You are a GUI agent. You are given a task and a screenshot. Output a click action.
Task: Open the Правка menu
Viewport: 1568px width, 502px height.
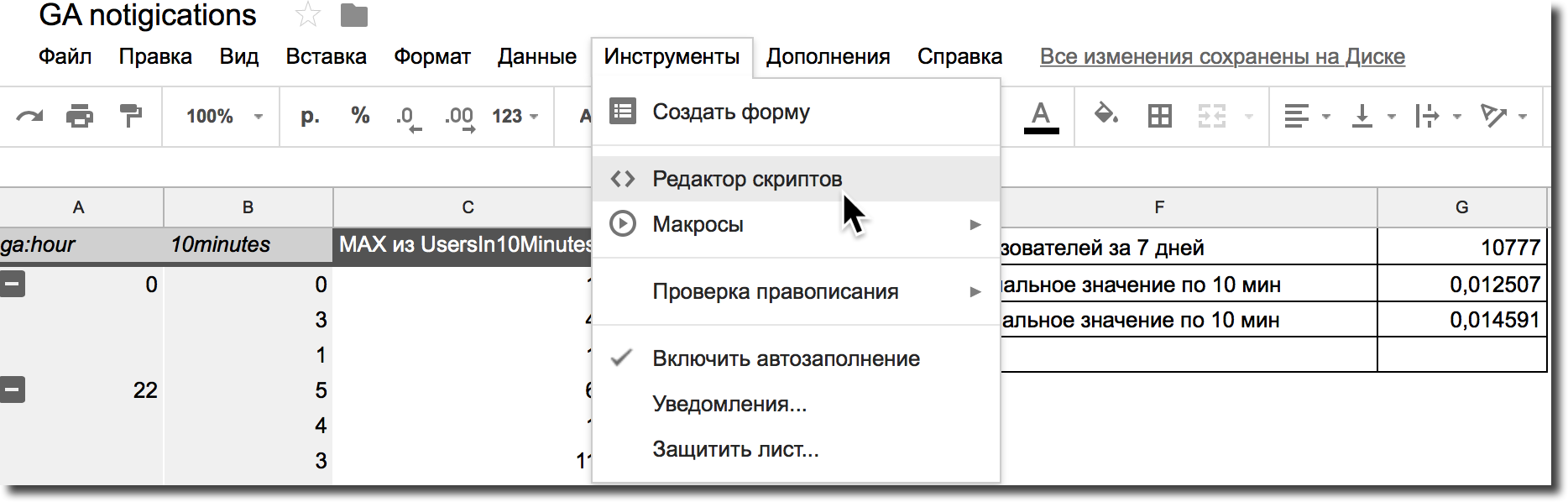pos(155,56)
